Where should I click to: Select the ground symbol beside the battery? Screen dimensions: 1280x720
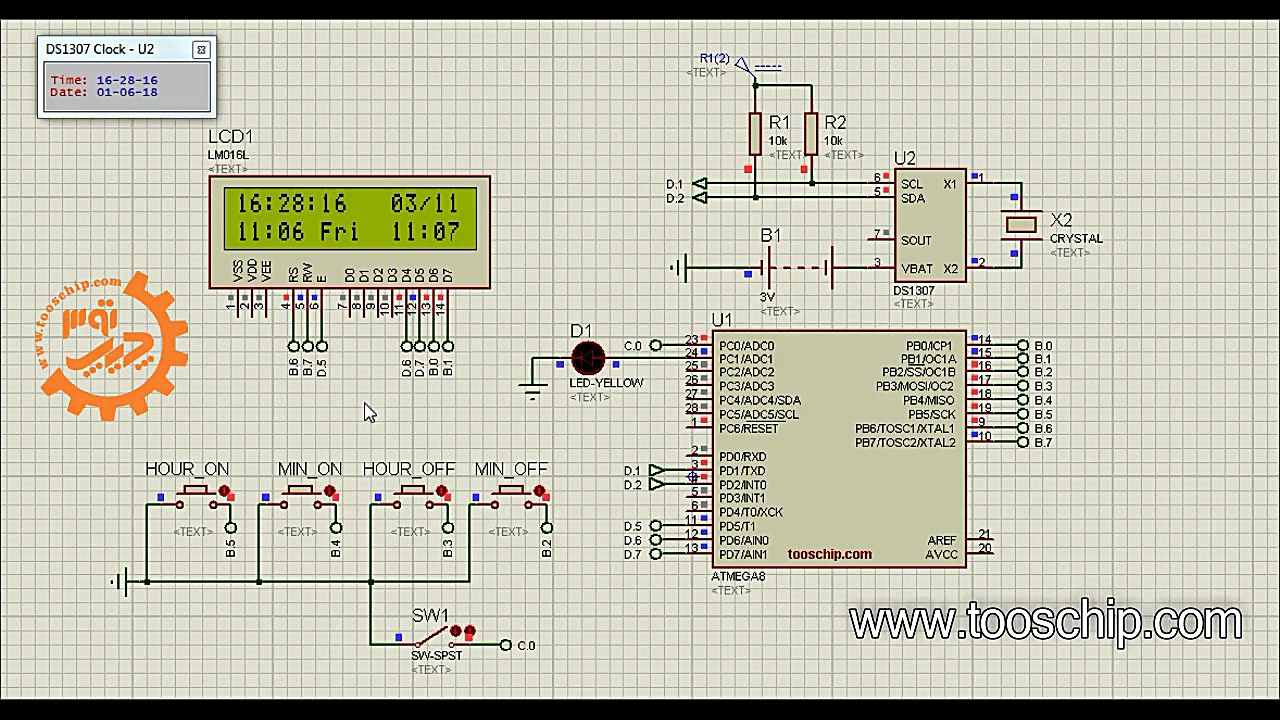click(x=678, y=268)
